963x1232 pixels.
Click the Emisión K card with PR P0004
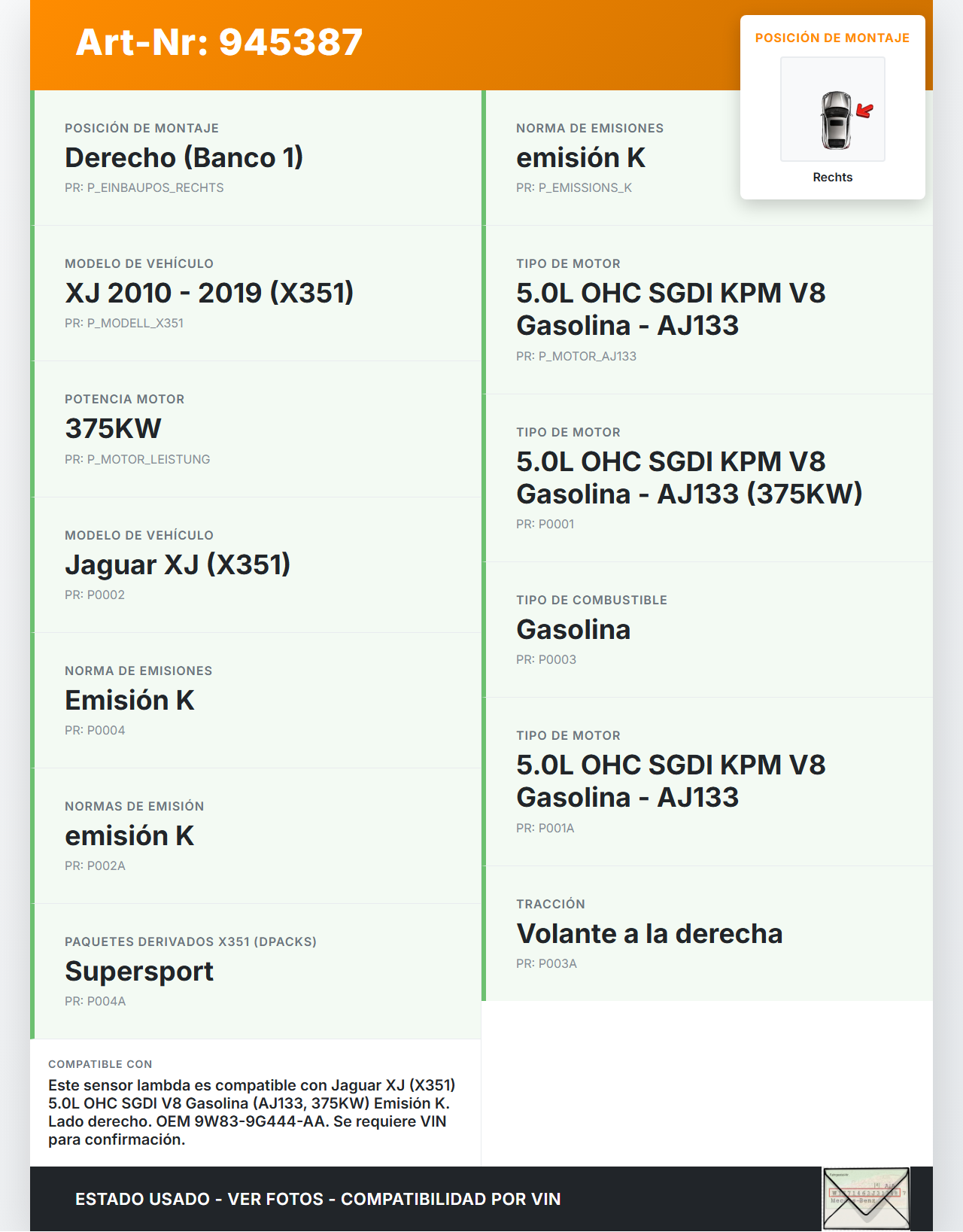[x=257, y=700]
